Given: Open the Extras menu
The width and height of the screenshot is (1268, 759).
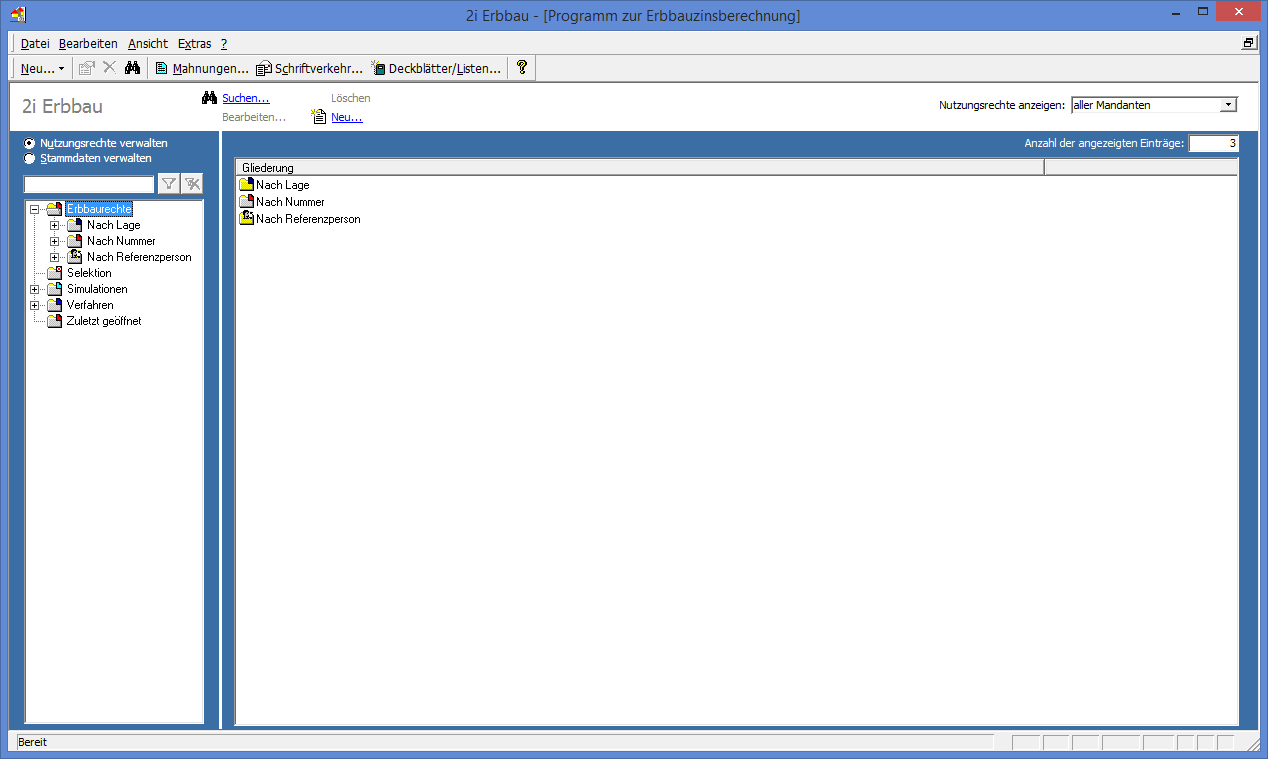Looking at the screenshot, I should click(194, 44).
